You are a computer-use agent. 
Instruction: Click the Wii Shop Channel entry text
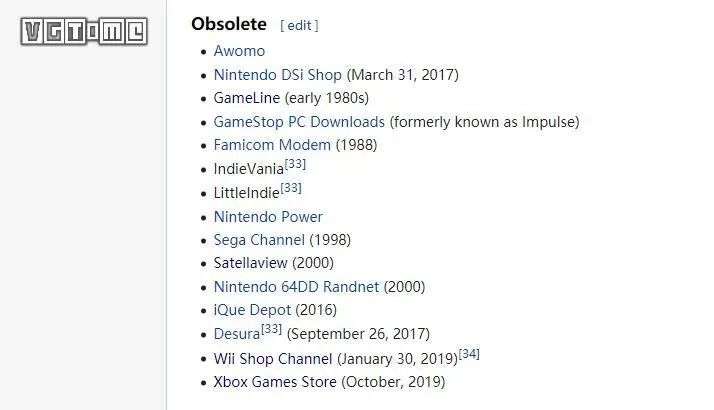click(x=336, y=359)
